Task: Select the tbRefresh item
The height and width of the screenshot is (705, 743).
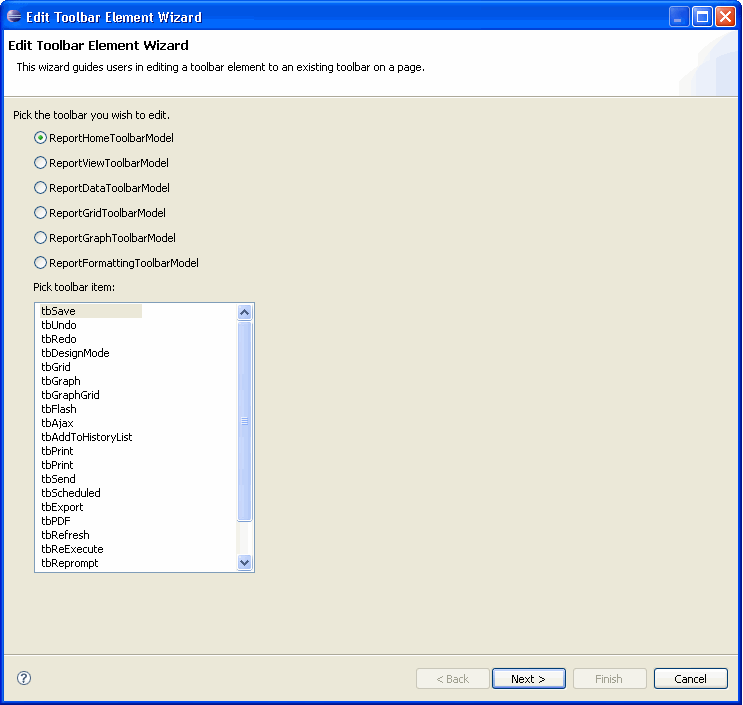Action: click(x=65, y=535)
